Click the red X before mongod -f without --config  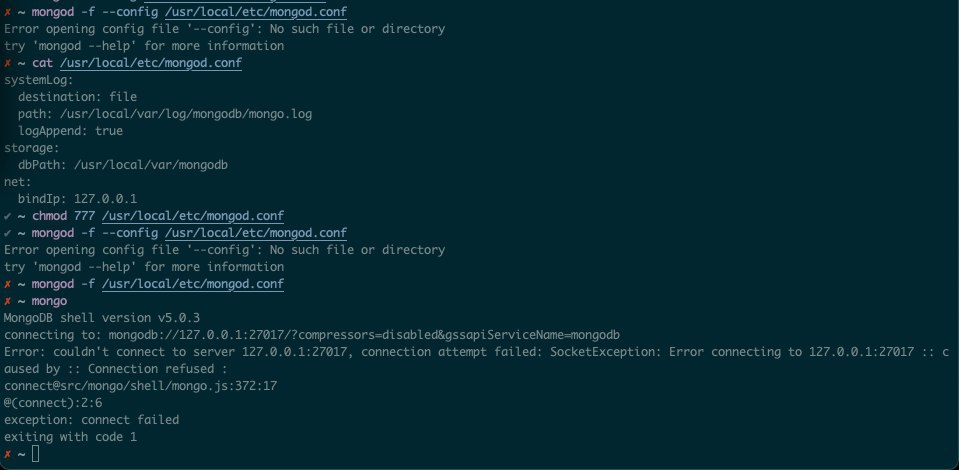pos(8,284)
